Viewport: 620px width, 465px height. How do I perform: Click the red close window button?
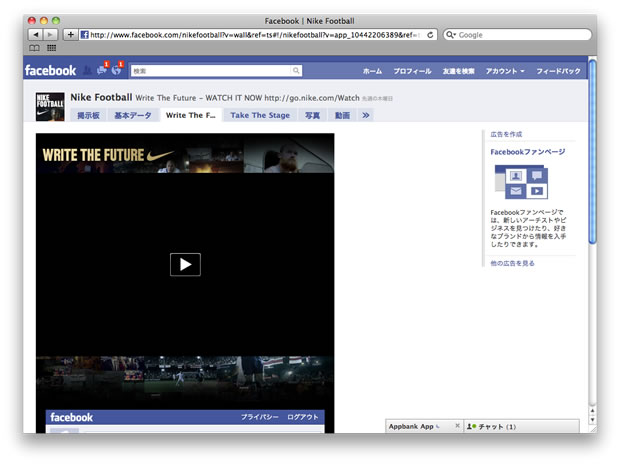pos(32,21)
